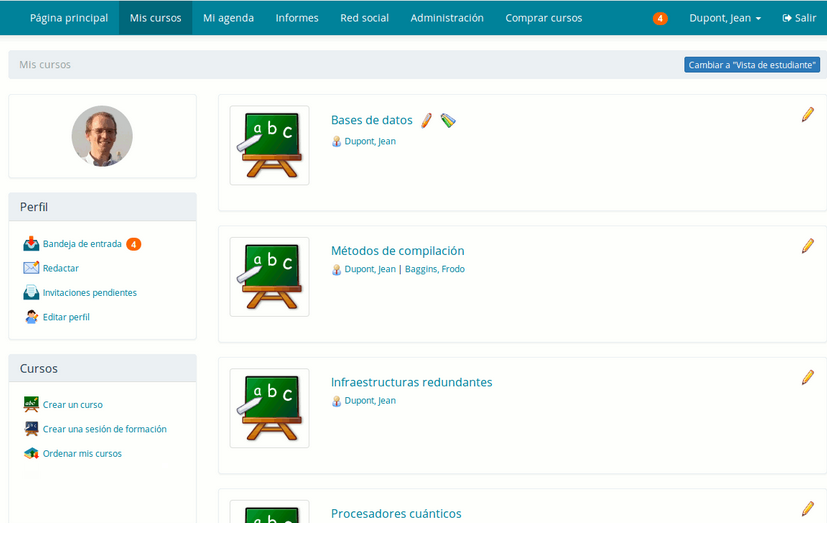This screenshot has width=827, height=540.
Task: Go to the Red social tab
Action: point(364,18)
